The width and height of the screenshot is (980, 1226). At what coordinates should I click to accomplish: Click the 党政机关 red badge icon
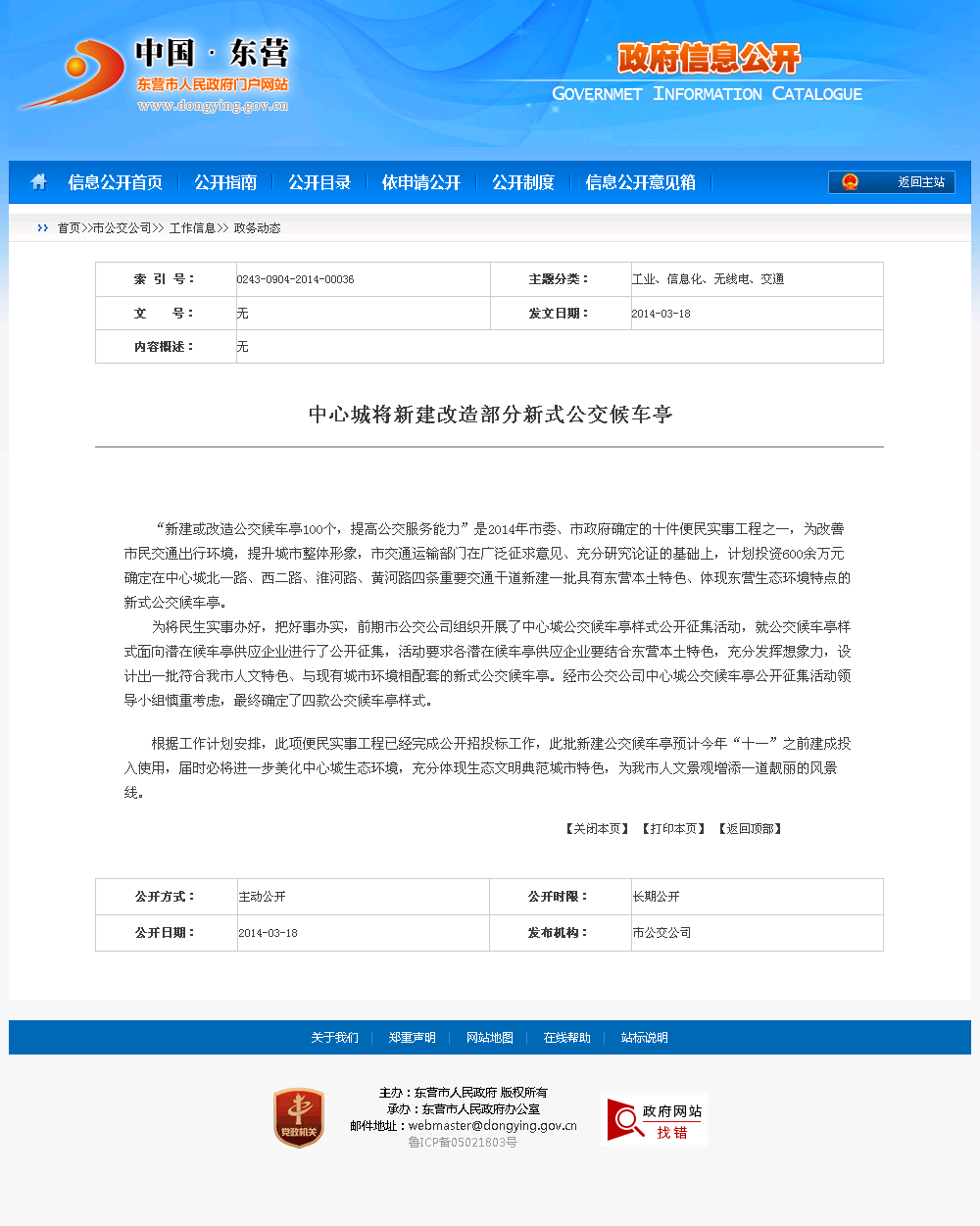pos(298,1118)
